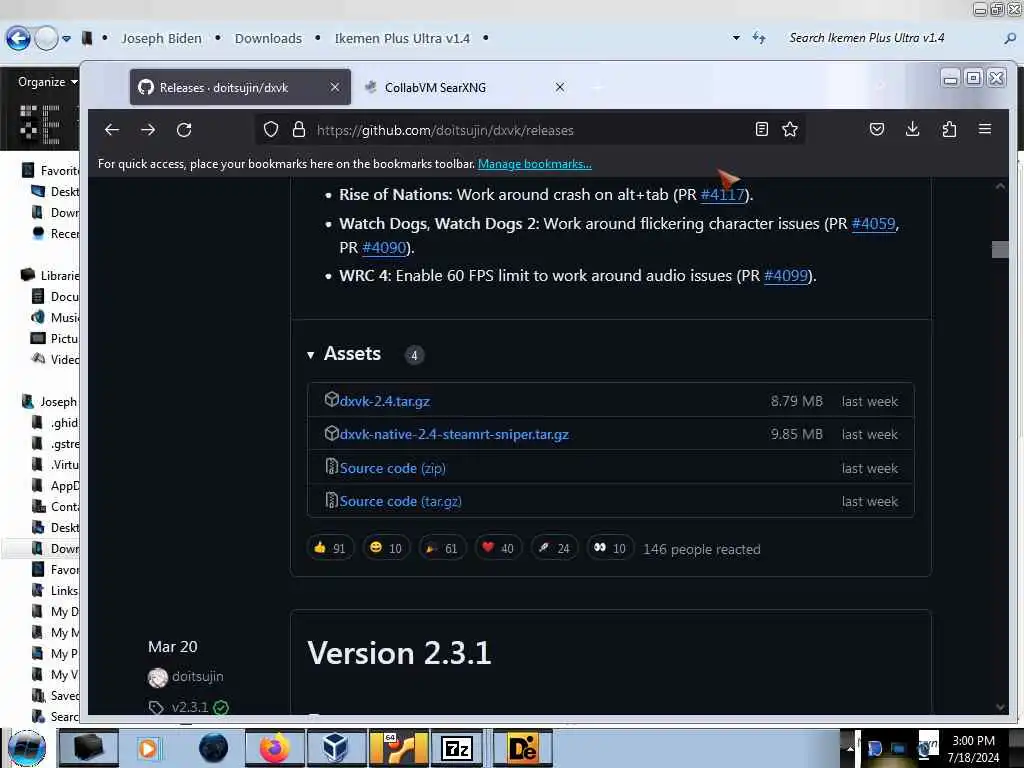Open v2.3.1 tag link

190,707
